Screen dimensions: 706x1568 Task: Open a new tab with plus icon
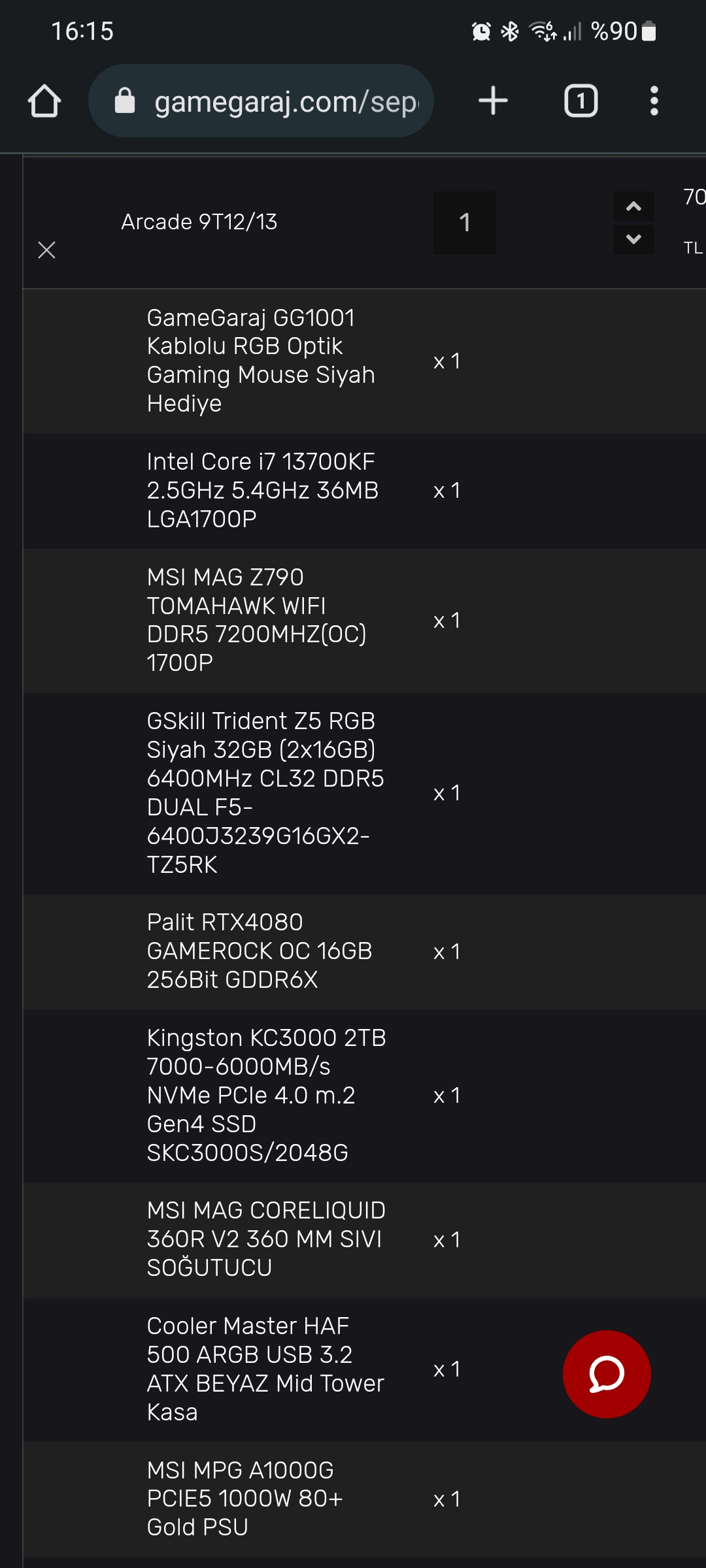493,101
